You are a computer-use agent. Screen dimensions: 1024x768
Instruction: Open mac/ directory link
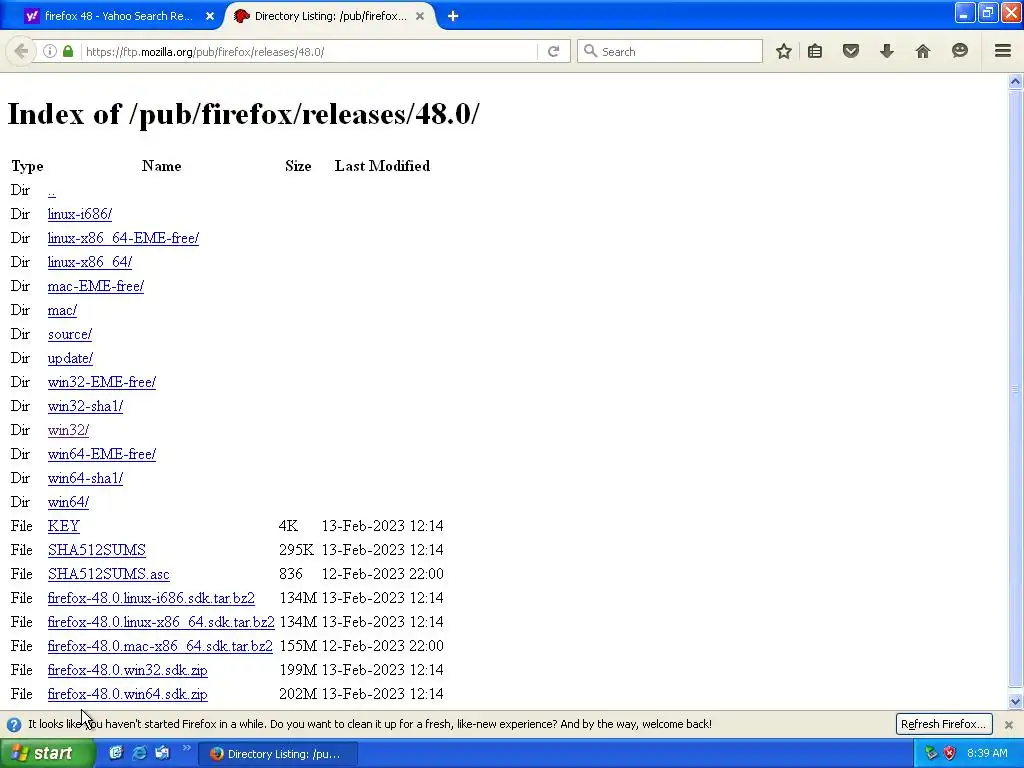click(62, 310)
